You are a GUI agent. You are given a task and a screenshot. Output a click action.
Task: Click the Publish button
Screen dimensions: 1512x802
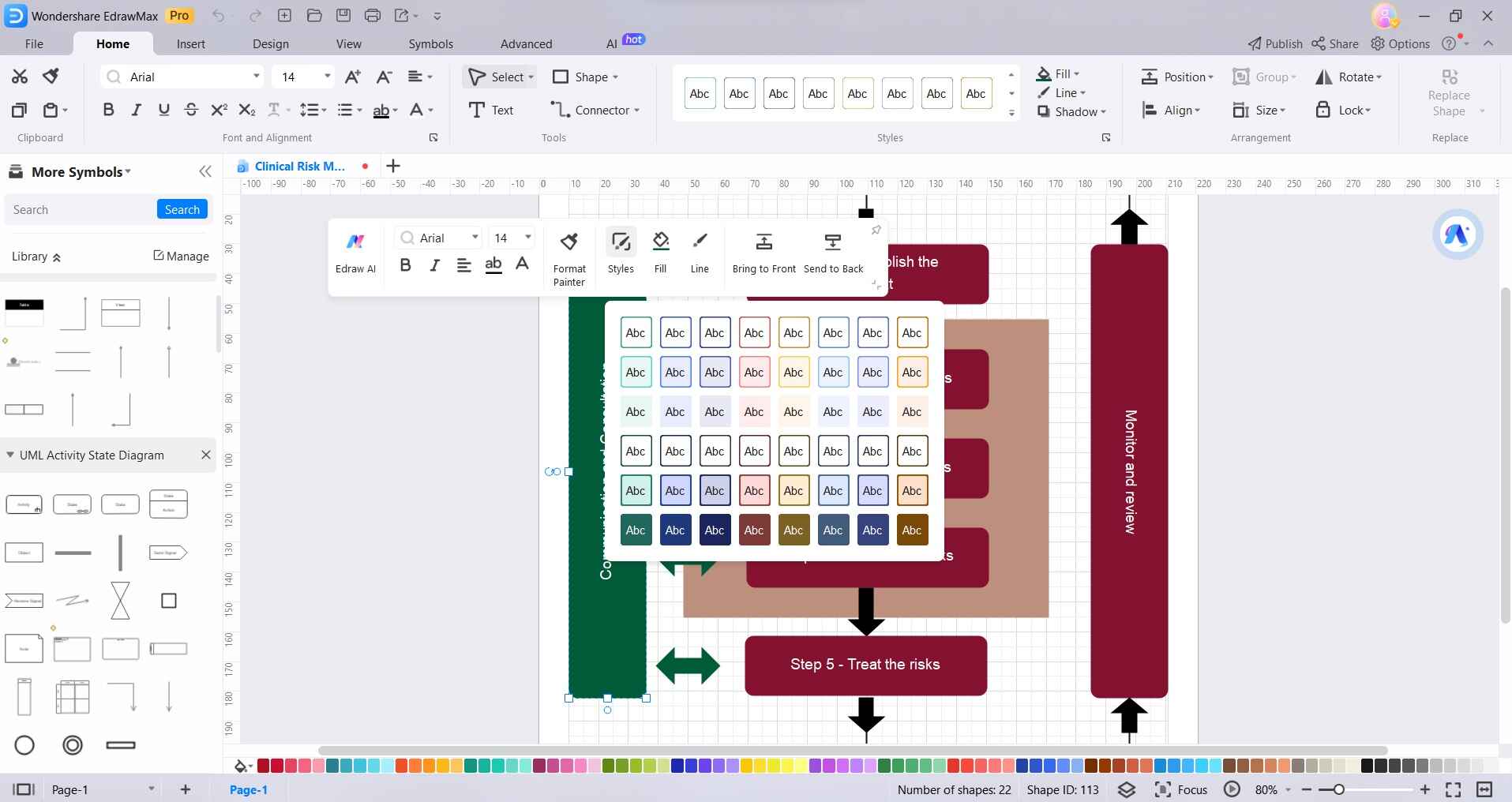(x=1275, y=43)
